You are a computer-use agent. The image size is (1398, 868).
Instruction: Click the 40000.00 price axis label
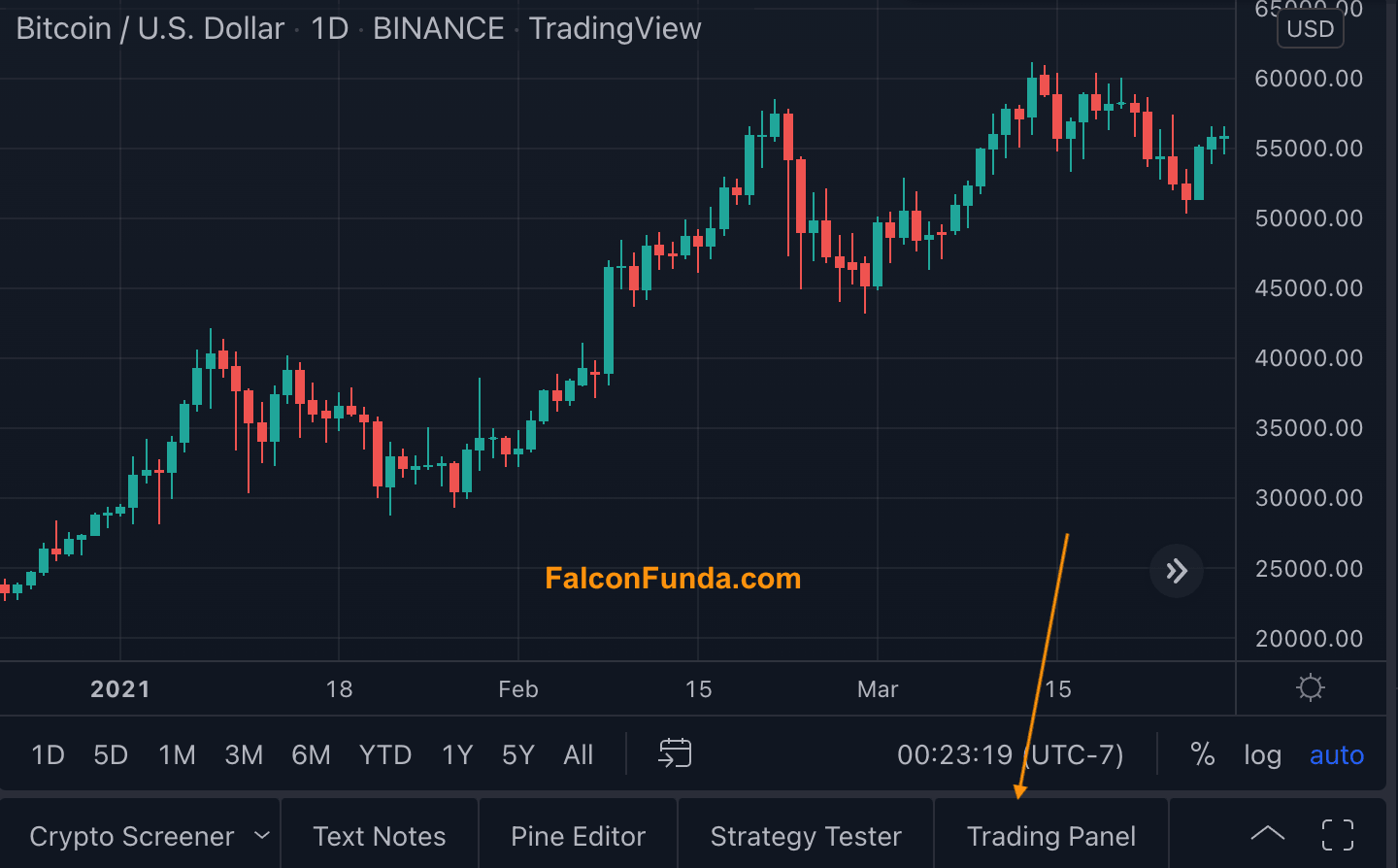pos(1309,358)
